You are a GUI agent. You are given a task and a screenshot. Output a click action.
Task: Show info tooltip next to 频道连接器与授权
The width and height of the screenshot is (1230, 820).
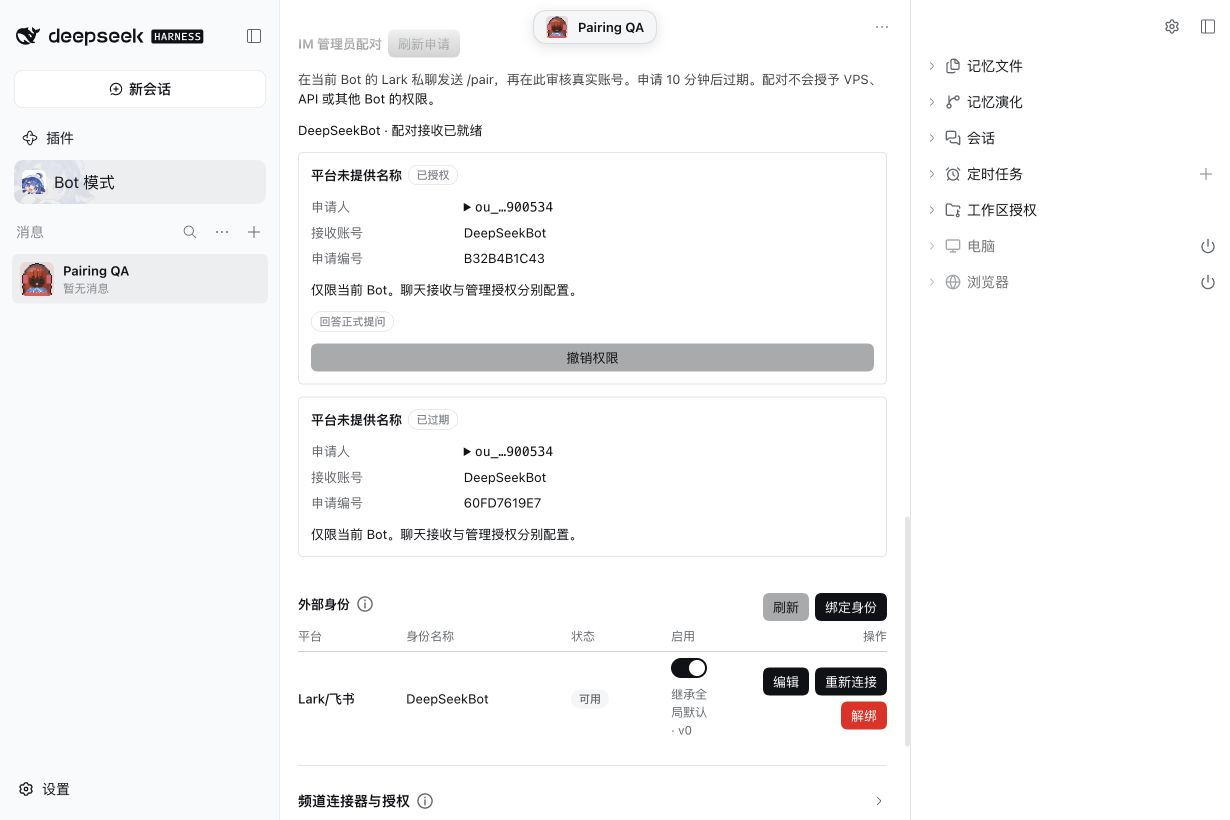(x=425, y=801)
